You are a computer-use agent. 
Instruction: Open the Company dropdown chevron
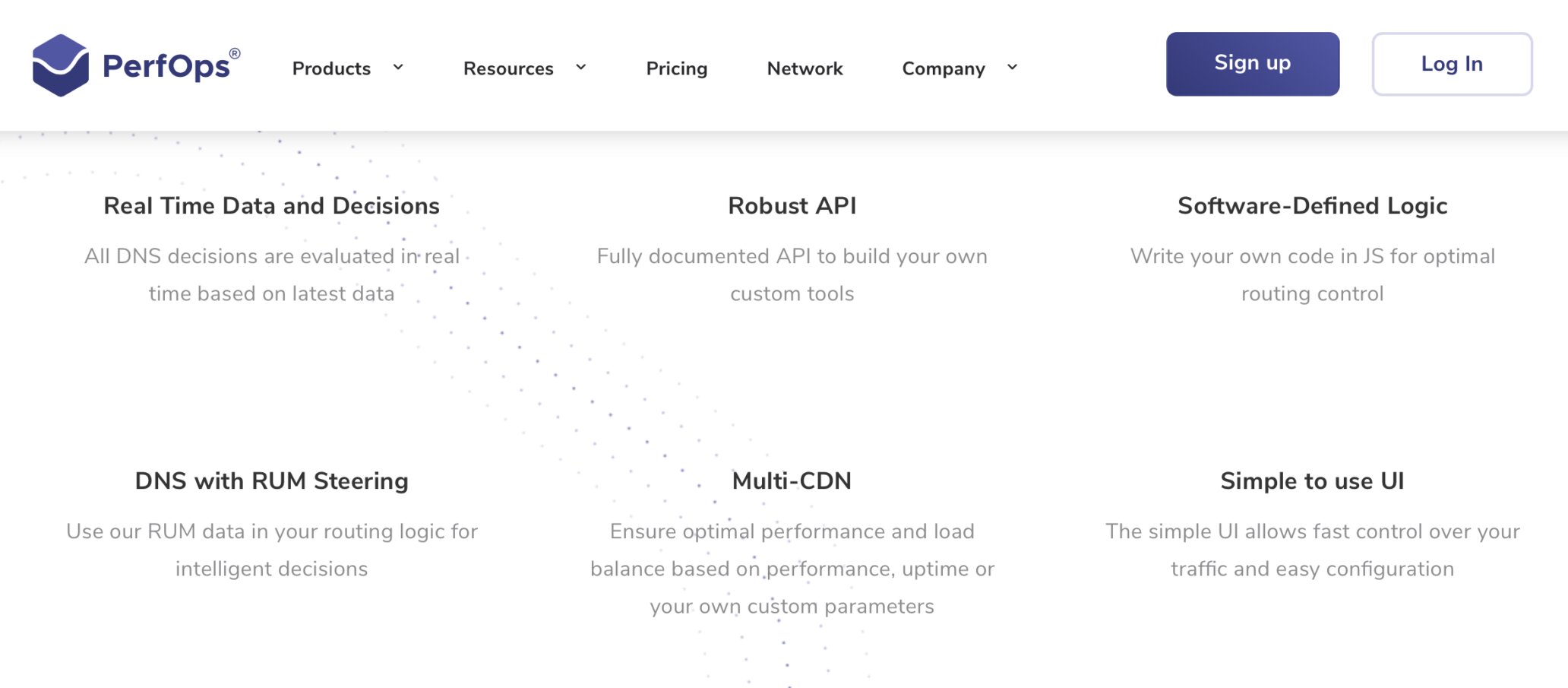[x=1012, y=68]
